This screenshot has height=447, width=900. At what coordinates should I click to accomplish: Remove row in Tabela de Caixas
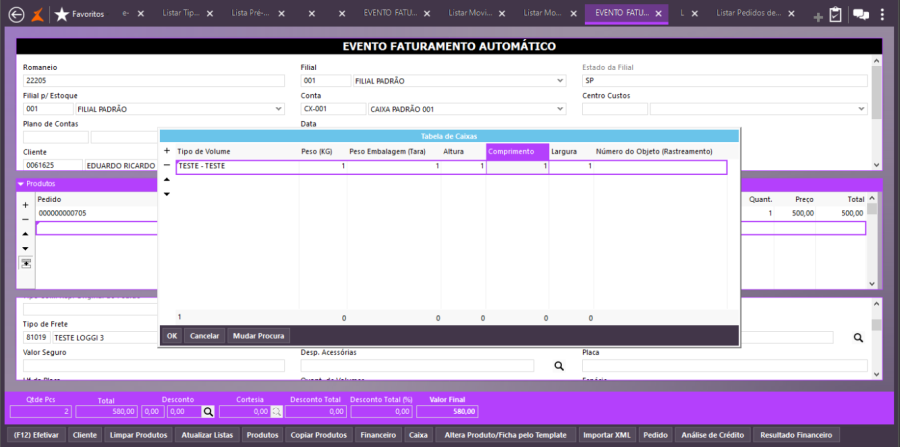[167, 165]
